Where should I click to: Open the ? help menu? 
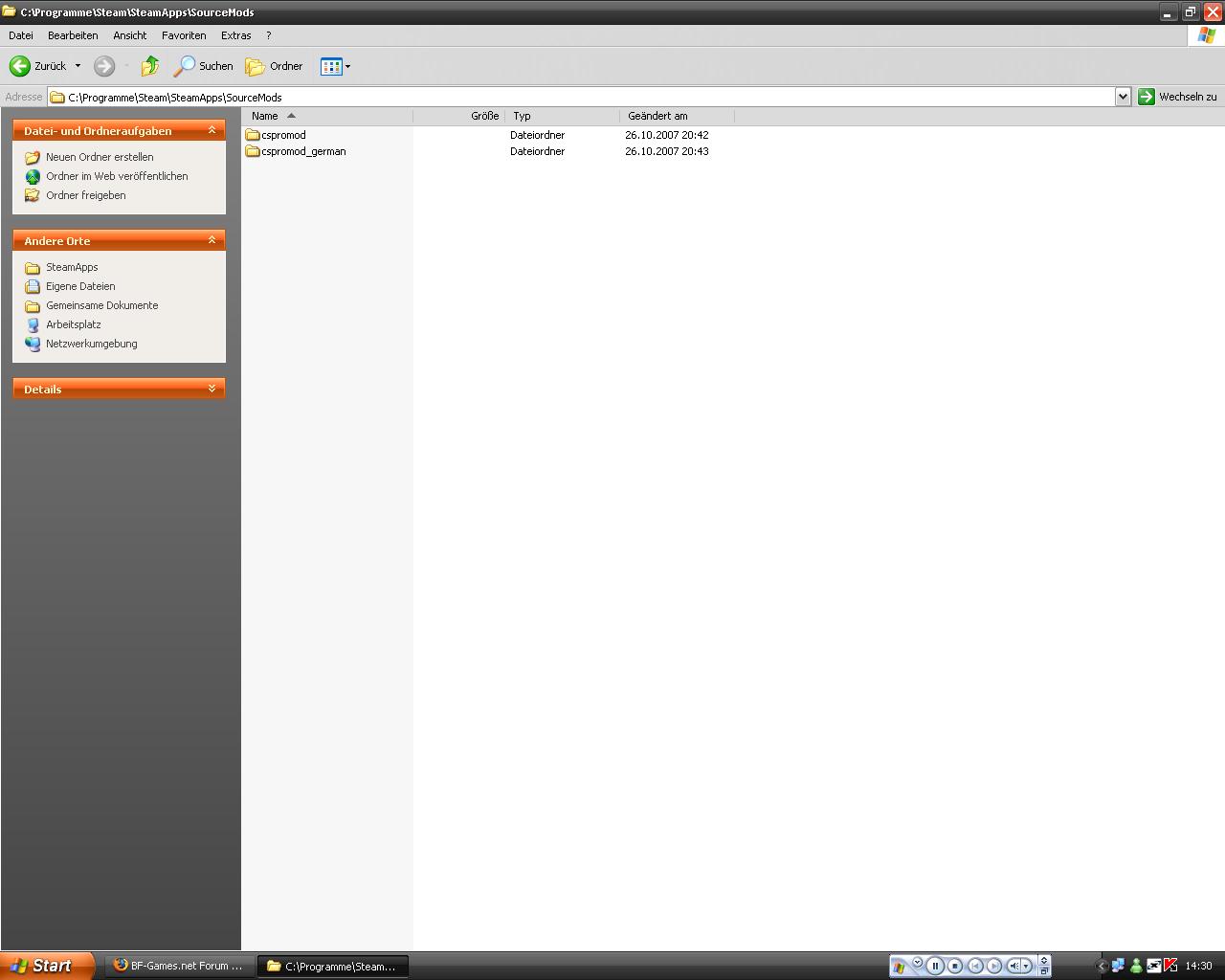(269, 35)
